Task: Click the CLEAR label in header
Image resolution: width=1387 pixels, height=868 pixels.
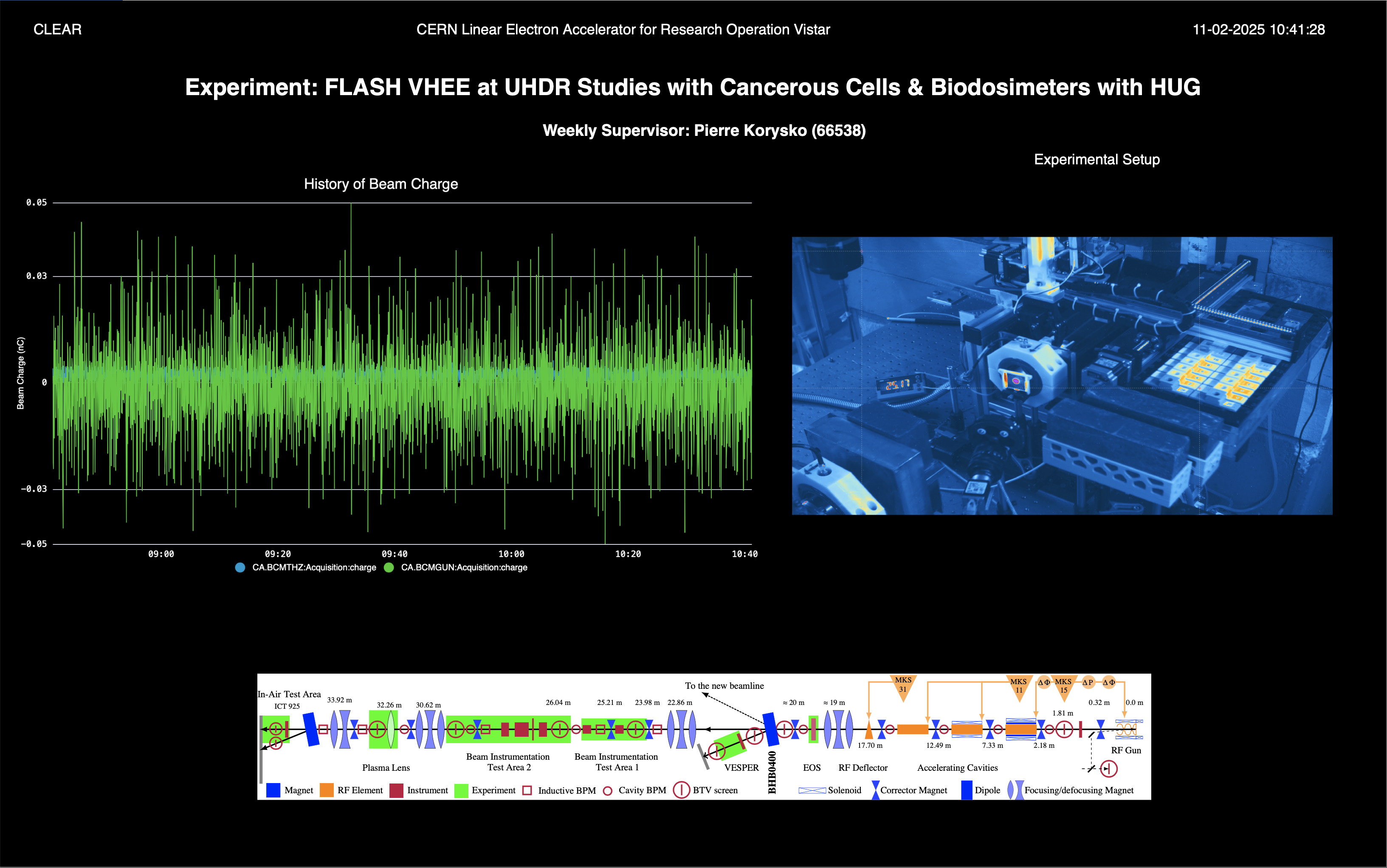Action: click(57, 30)
